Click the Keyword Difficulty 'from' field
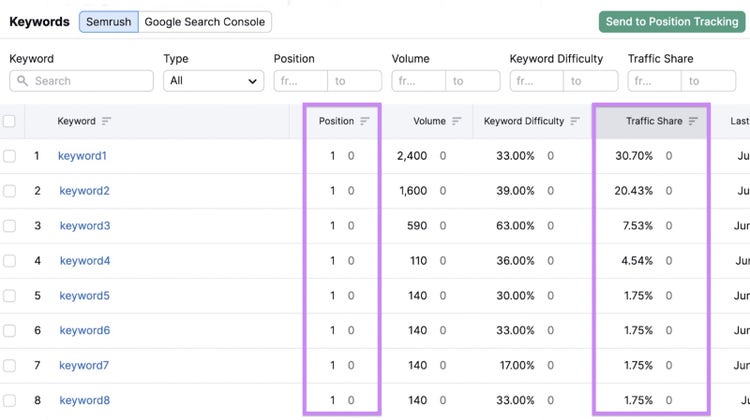This screenshot has height=420, width=750. pos(537,81)
